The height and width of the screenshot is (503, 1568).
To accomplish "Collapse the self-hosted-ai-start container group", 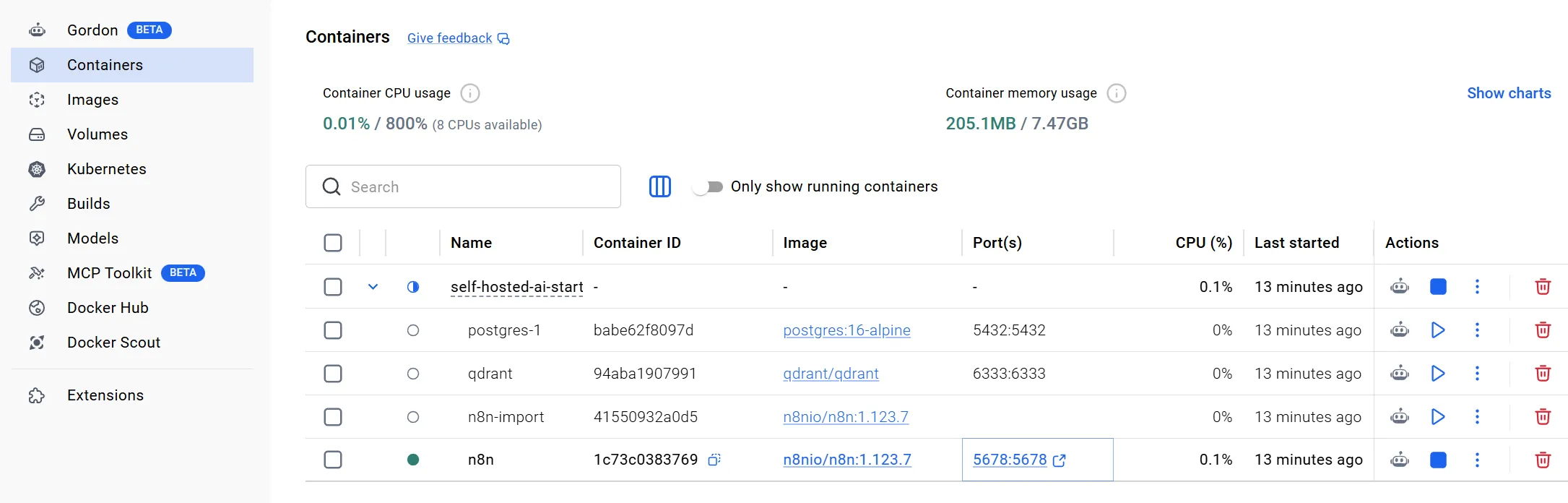I will [373, 287].
